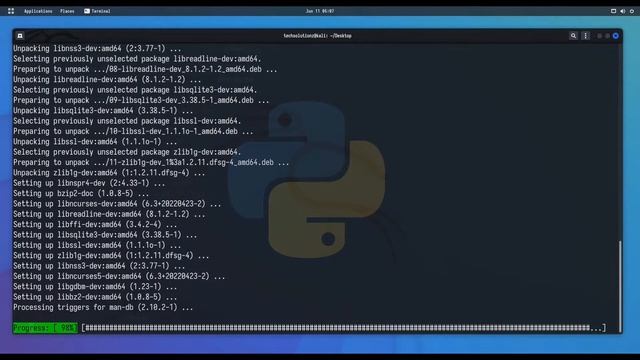Open the terminal search icon

click(573, 36)
